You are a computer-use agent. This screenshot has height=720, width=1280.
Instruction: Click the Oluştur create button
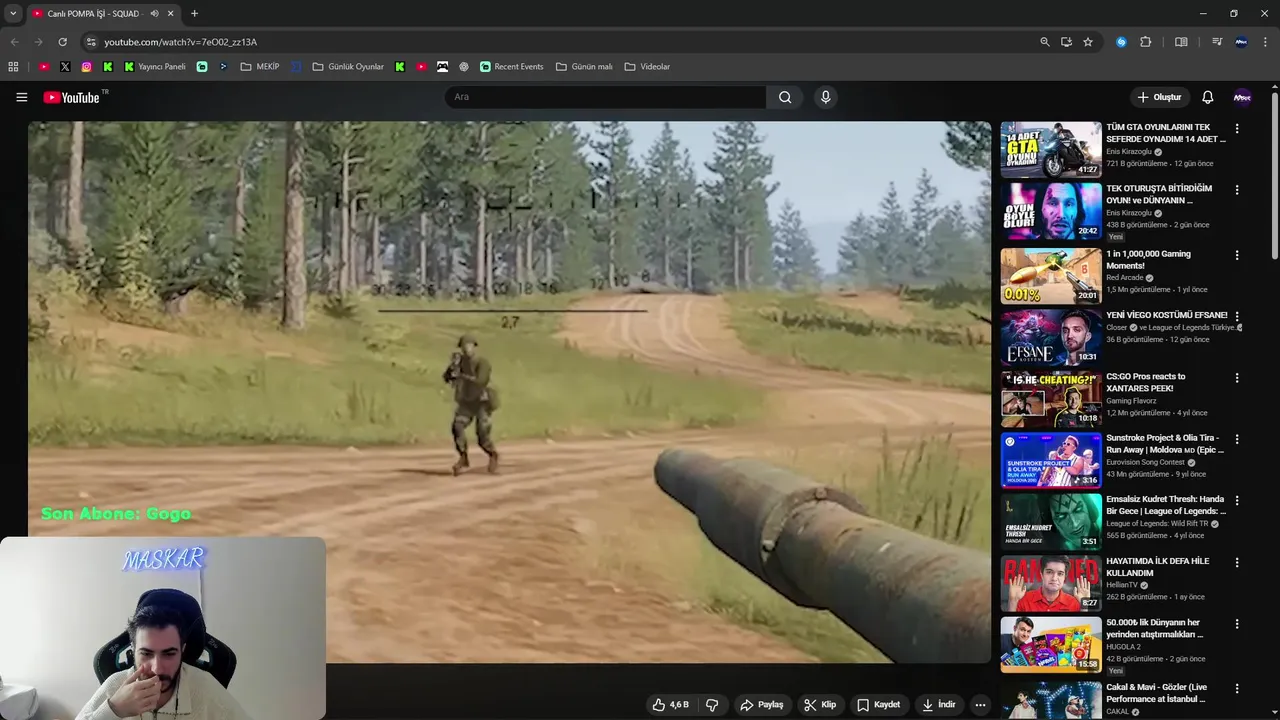pyautogui.click(x=1159, y=97)
